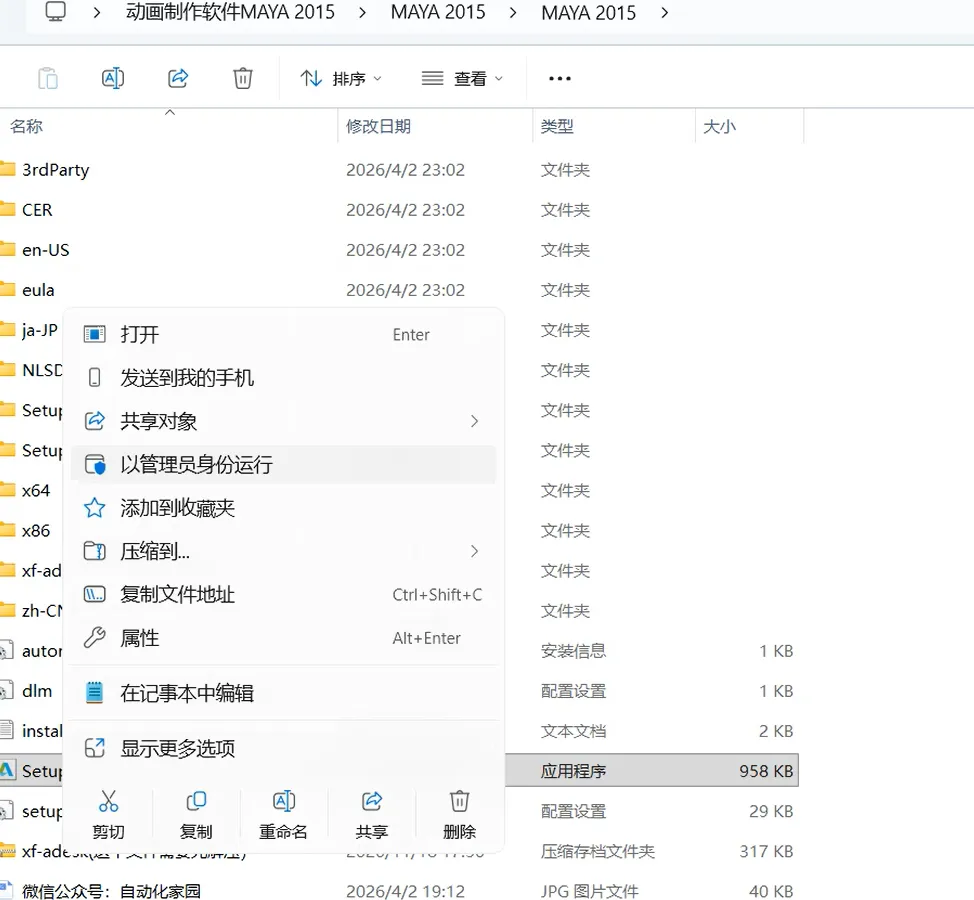
Task: Click the 29 KB size cell
Action: point(771,811)
